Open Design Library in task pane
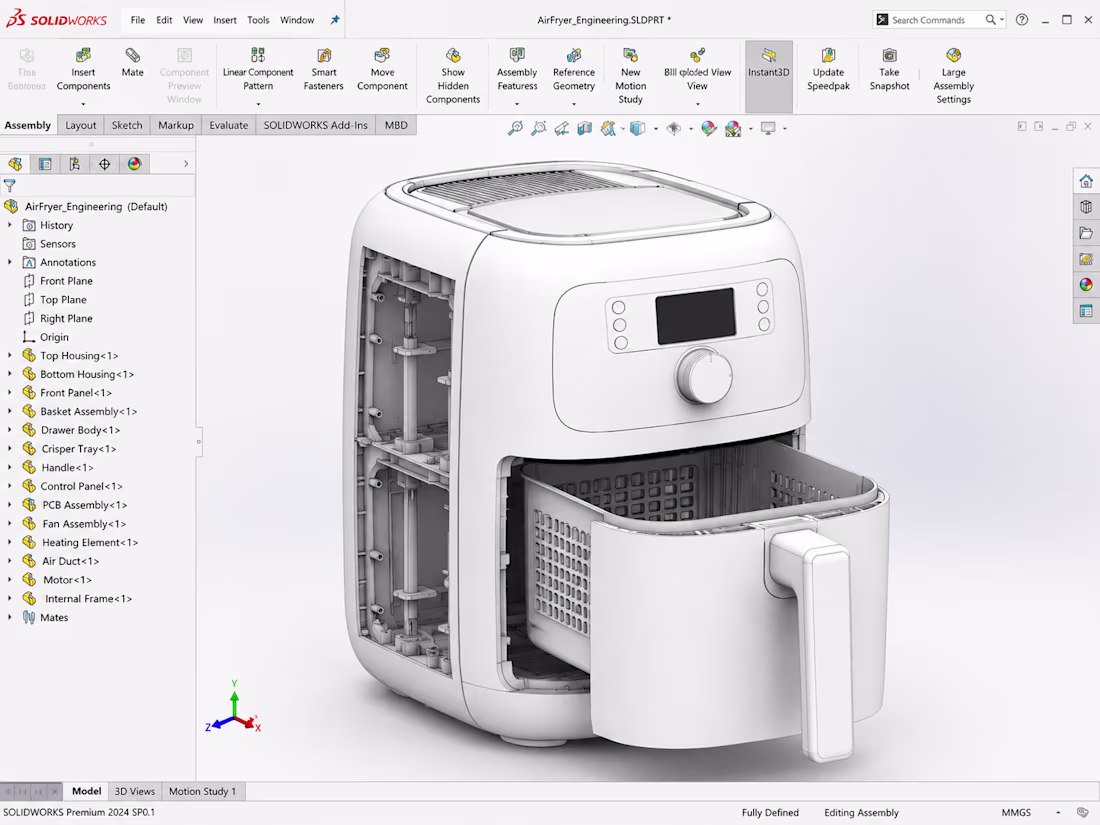The height and width of the screenshot is (825, 1100). tap(1086, 207)
